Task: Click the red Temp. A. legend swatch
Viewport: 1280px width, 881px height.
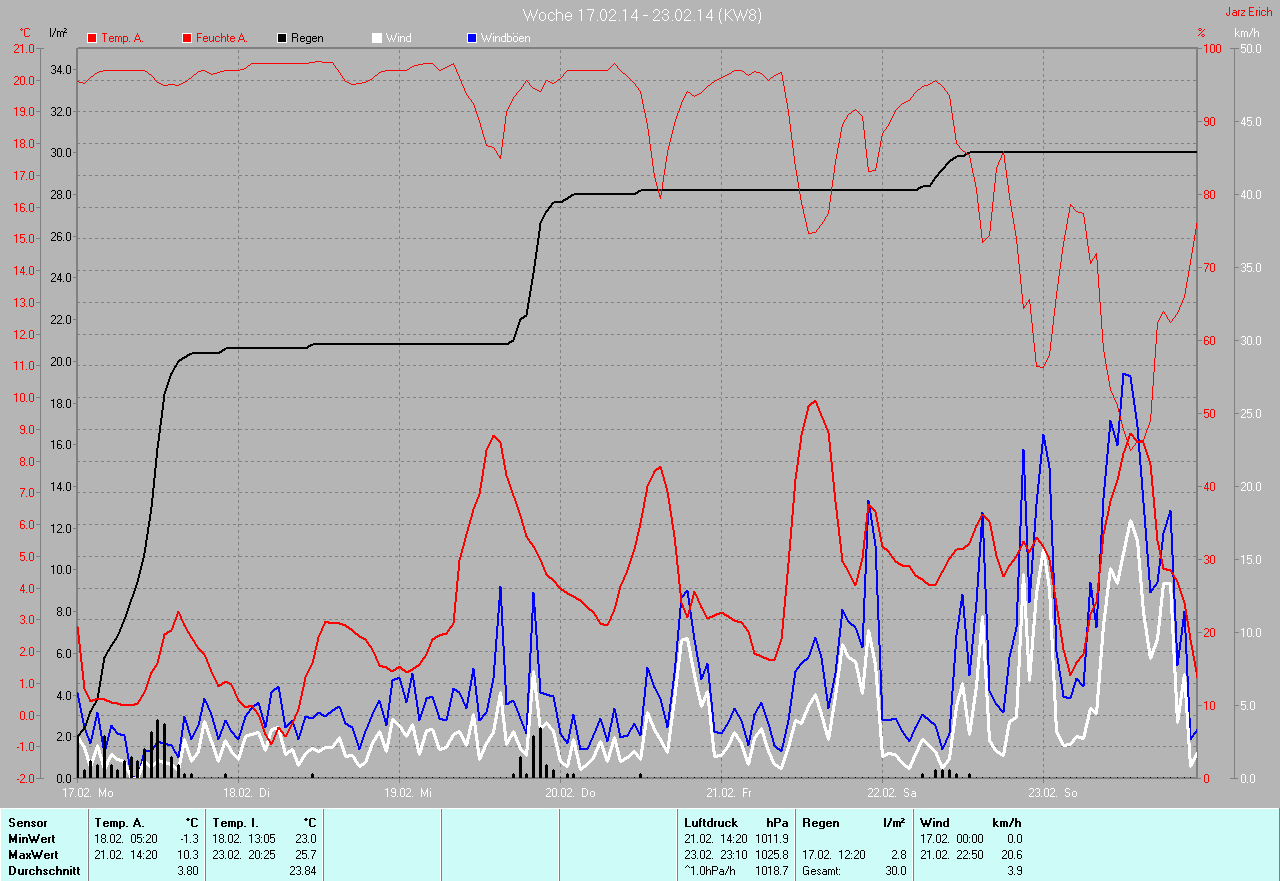Action: click(92, 38)
